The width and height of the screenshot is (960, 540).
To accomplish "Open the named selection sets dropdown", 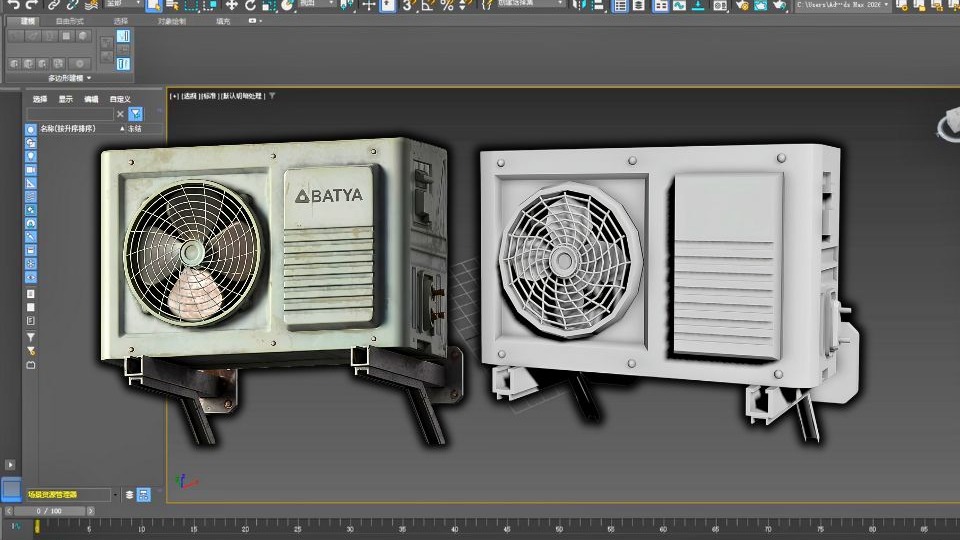I will point(530,4).
